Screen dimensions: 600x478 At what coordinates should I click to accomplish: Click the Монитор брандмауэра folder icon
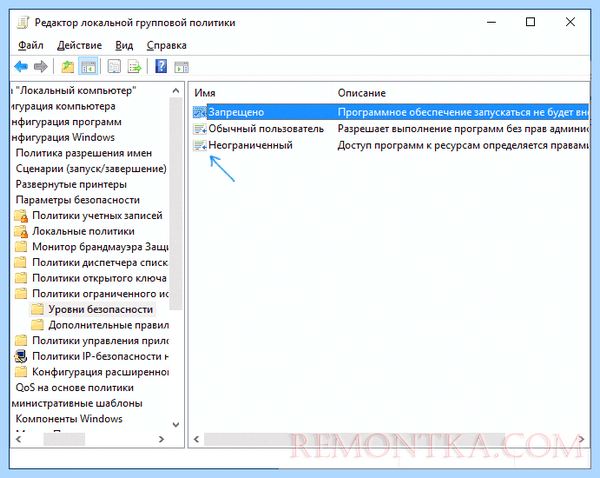click(x=21, y=247)
